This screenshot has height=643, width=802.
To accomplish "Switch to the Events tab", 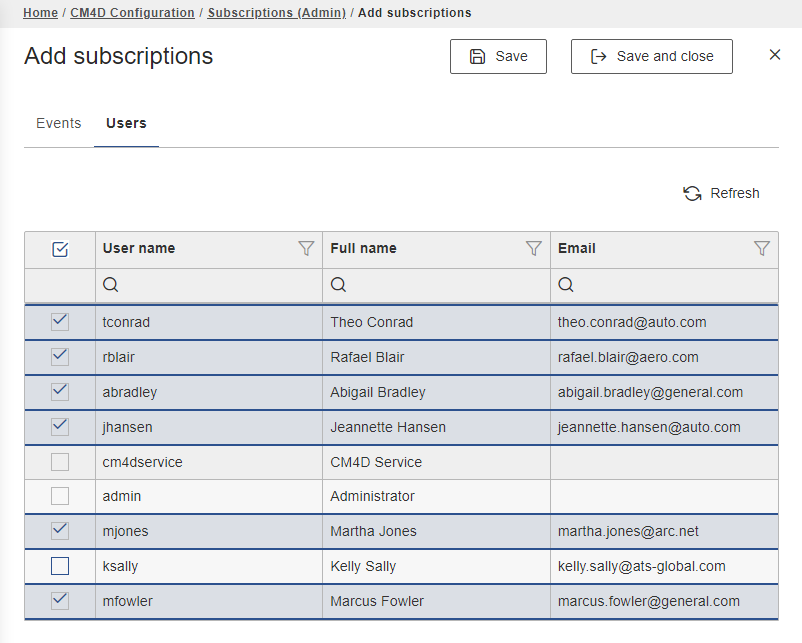I will point(59,123).
